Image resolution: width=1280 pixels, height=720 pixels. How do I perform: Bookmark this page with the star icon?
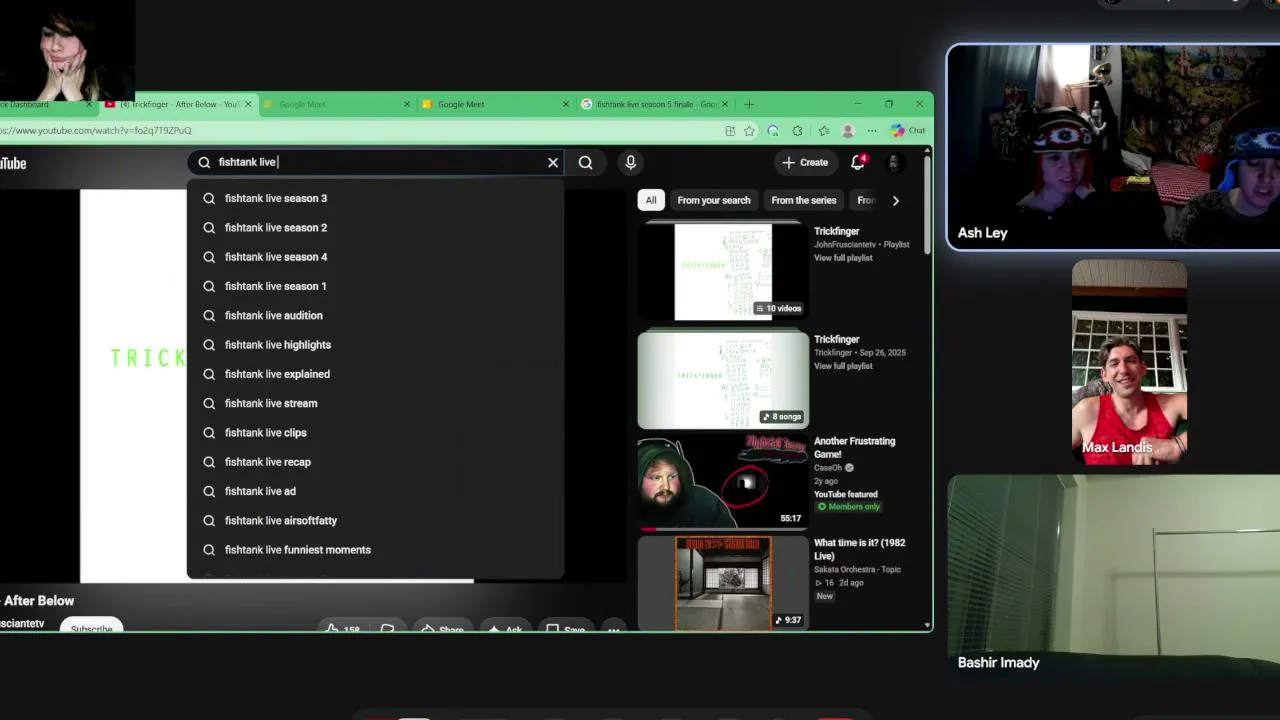(749, 131)
